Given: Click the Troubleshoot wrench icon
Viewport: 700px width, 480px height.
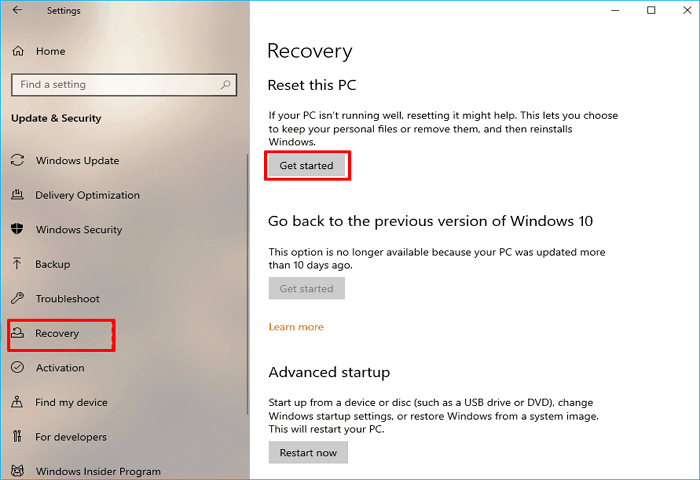Looking at the screenshot, I should pos(17,299).
